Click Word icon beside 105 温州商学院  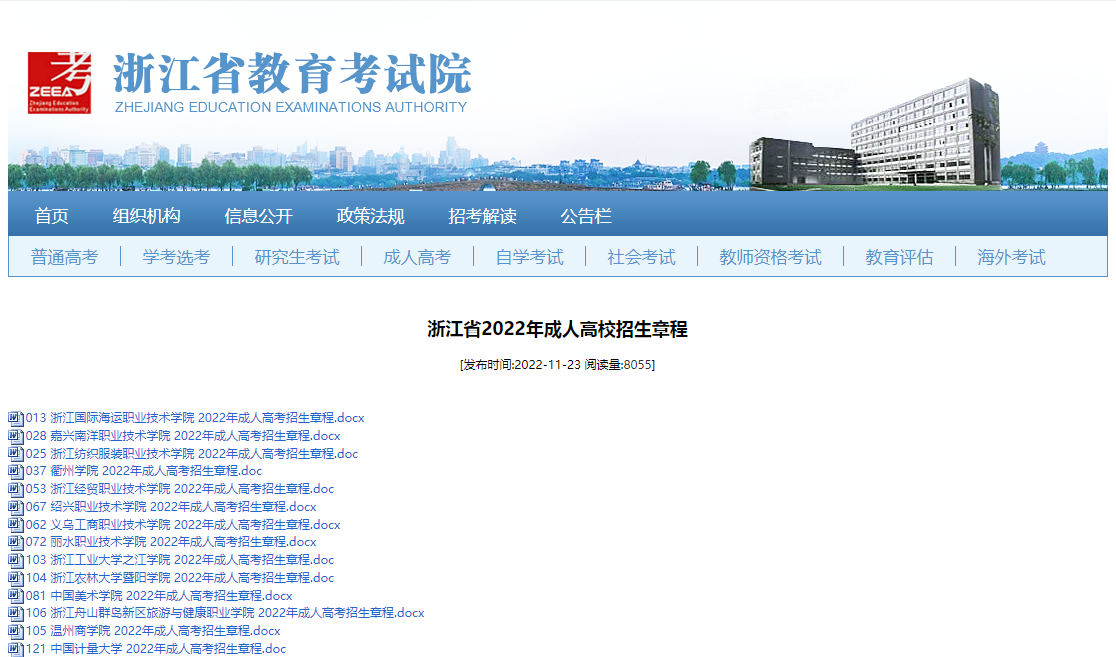[16, 631]
